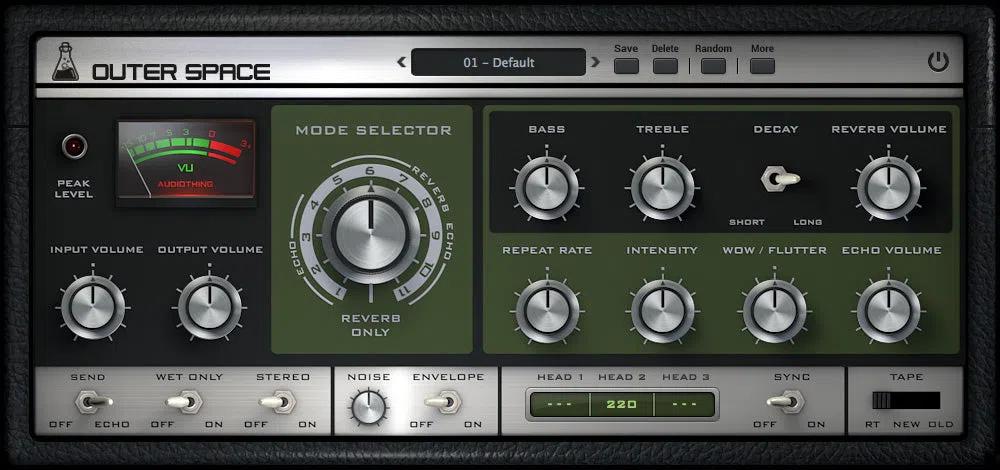Screen dimensions: 1000x470
Task: Open the More menu
Action: tap(762, 66)
